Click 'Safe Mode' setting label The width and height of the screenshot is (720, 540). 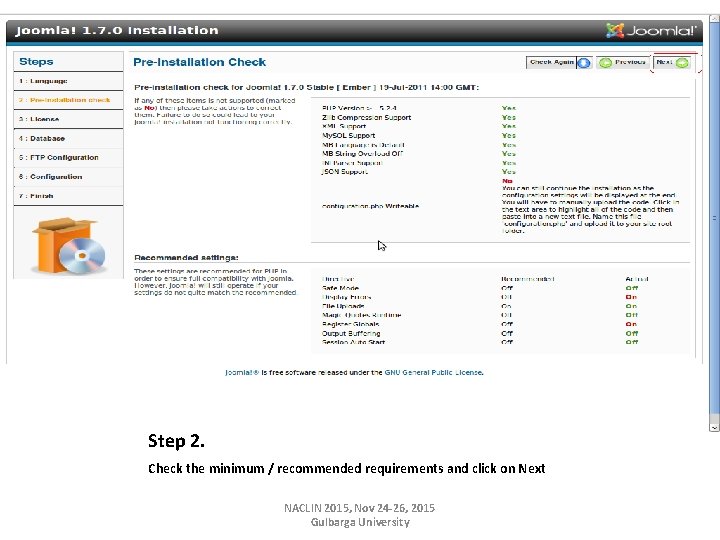340,288
